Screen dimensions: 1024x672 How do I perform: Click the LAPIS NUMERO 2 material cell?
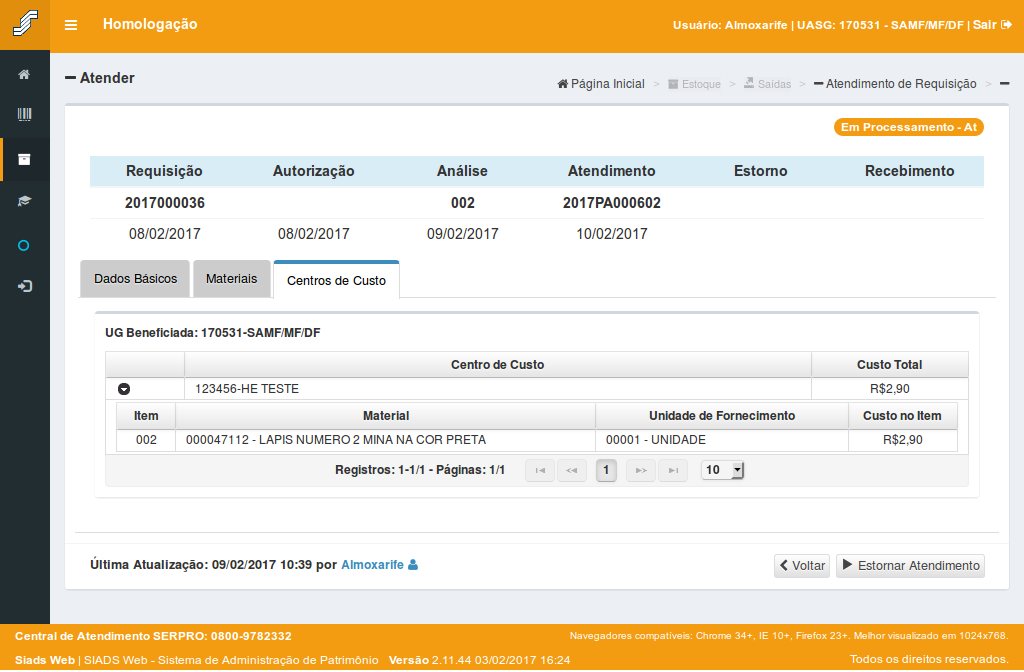(x=385, y=440)
